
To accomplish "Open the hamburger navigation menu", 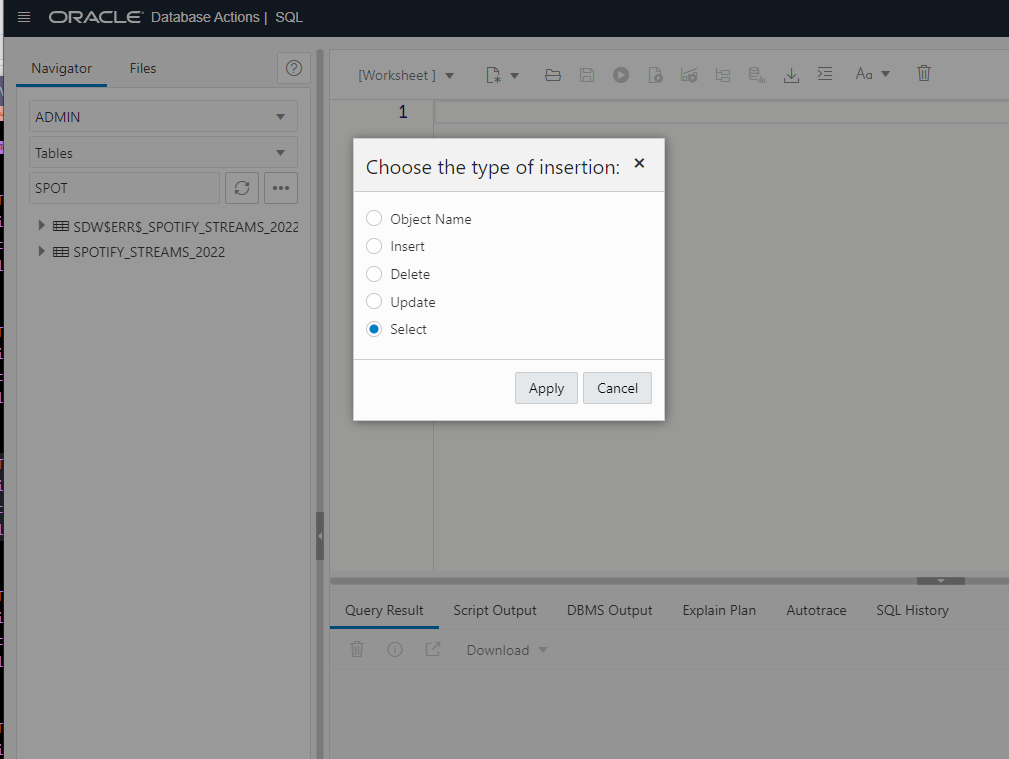I will pos(24,17).
